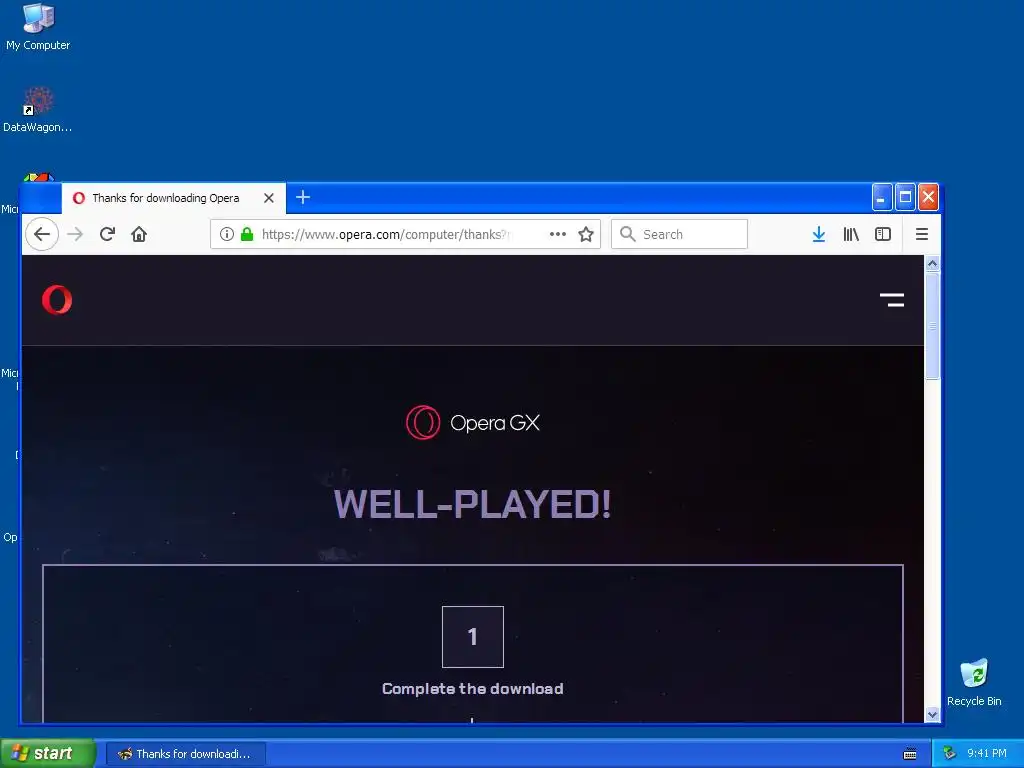This screenshot has height=768, width=1024.
Task: Open the Opera site hamburger menu
Action: point(892,300)
